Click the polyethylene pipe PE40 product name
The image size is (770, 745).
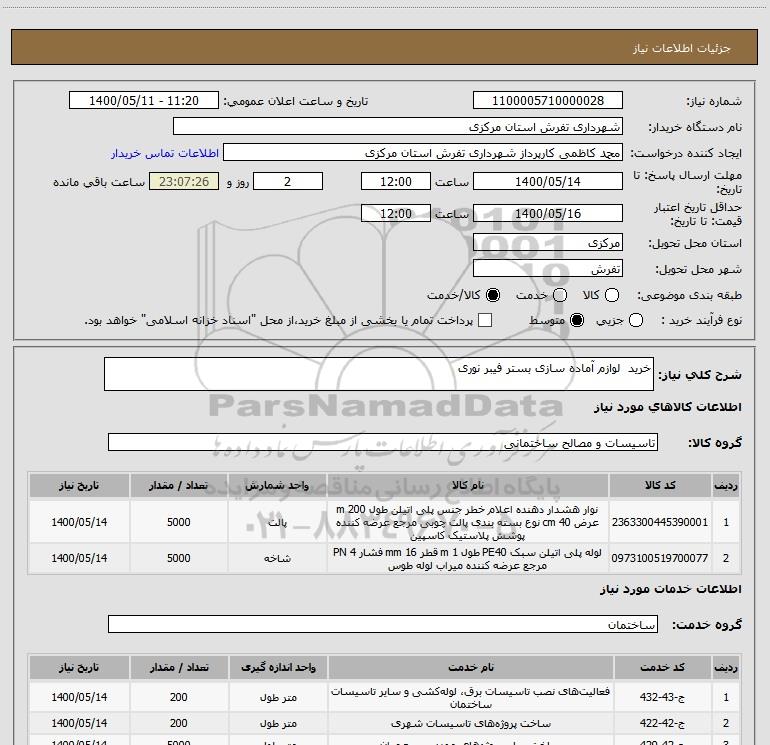(x=468, y=558)
